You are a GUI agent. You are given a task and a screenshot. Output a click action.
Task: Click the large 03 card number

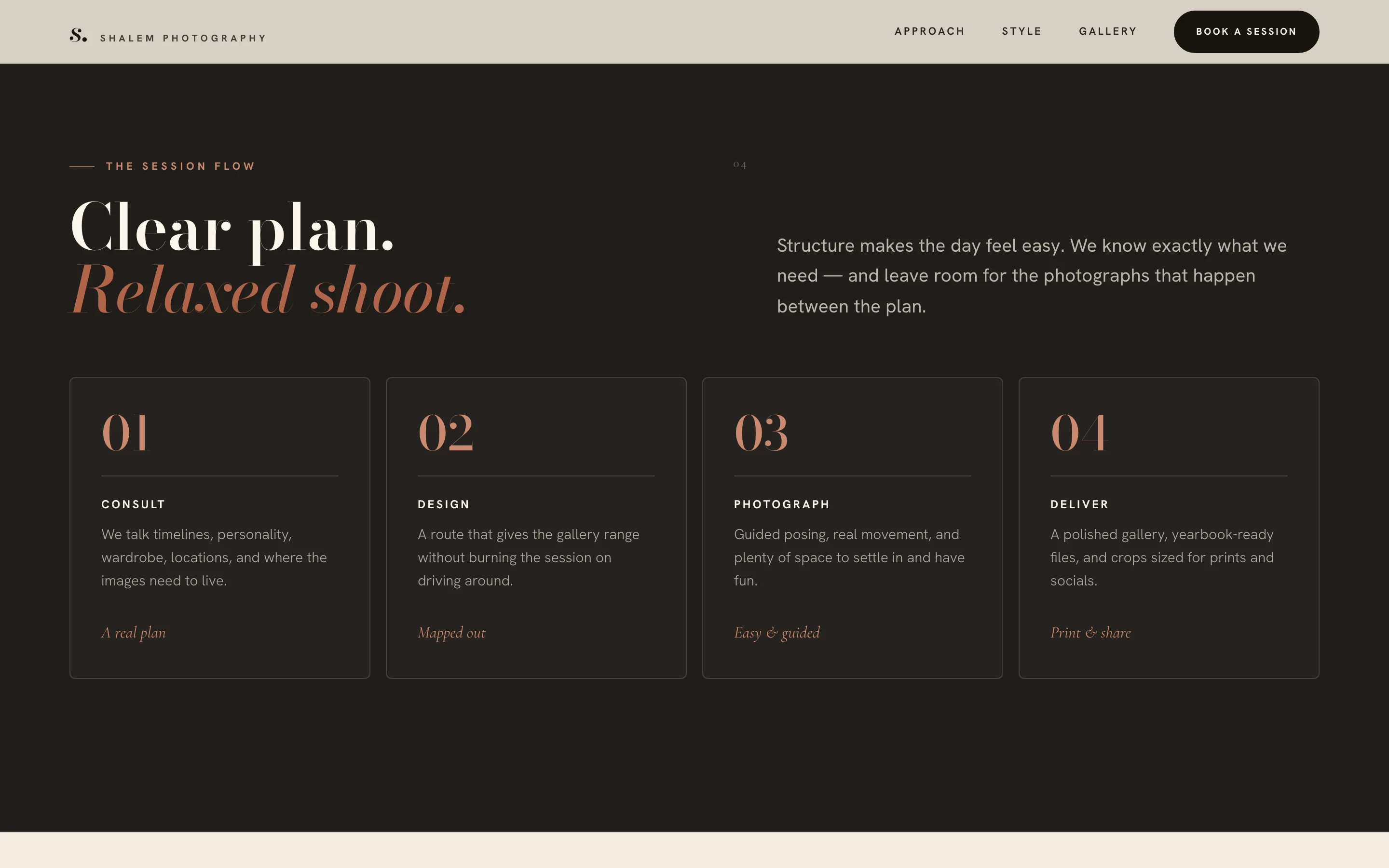coord(761,434)
